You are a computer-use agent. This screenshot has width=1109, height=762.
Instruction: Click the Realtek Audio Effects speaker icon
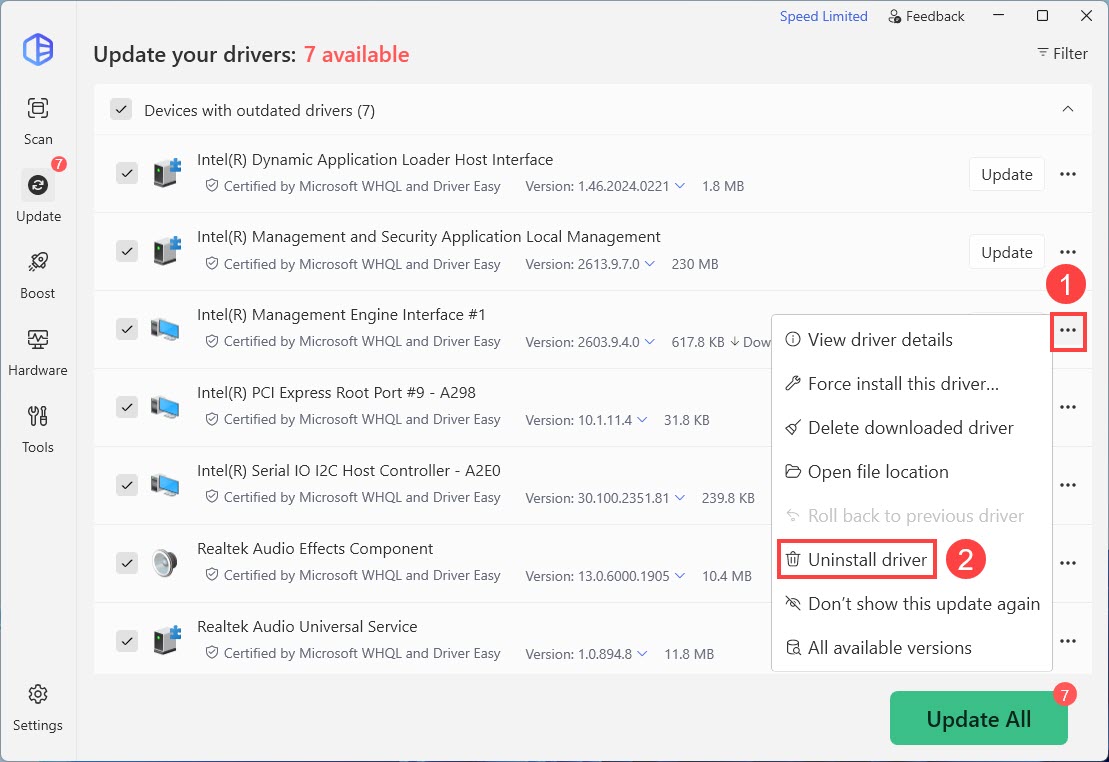click(x=165, y=563)
